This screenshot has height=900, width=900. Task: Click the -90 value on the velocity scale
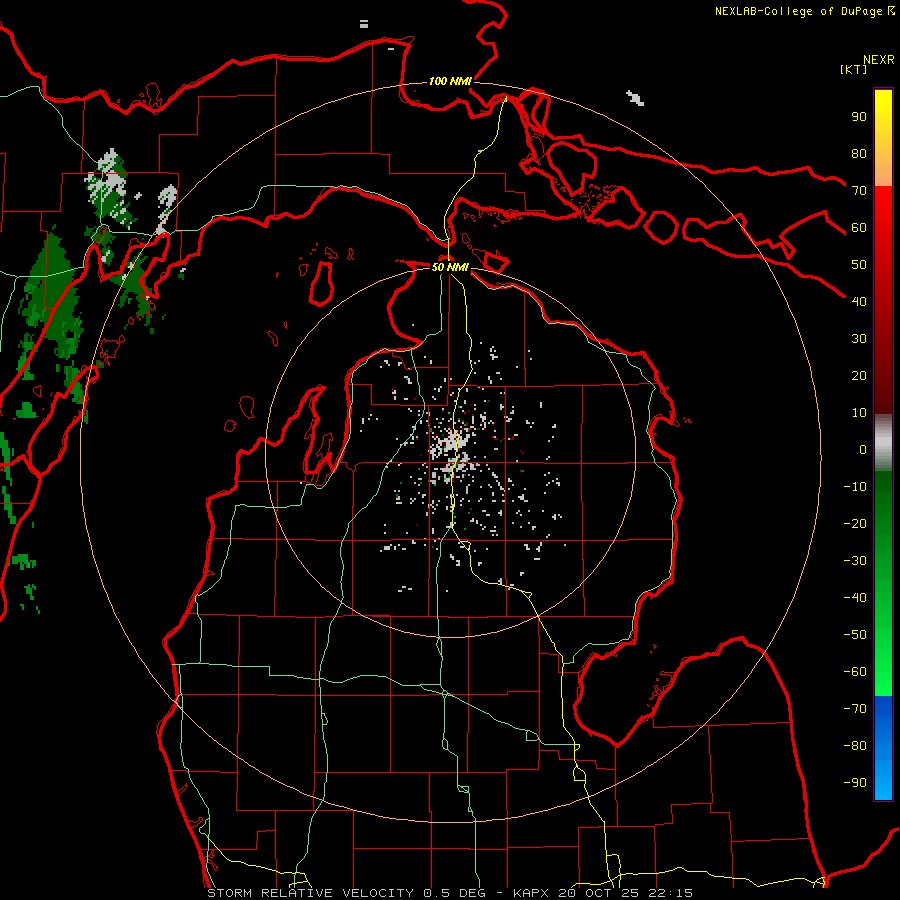pos(855,783)
